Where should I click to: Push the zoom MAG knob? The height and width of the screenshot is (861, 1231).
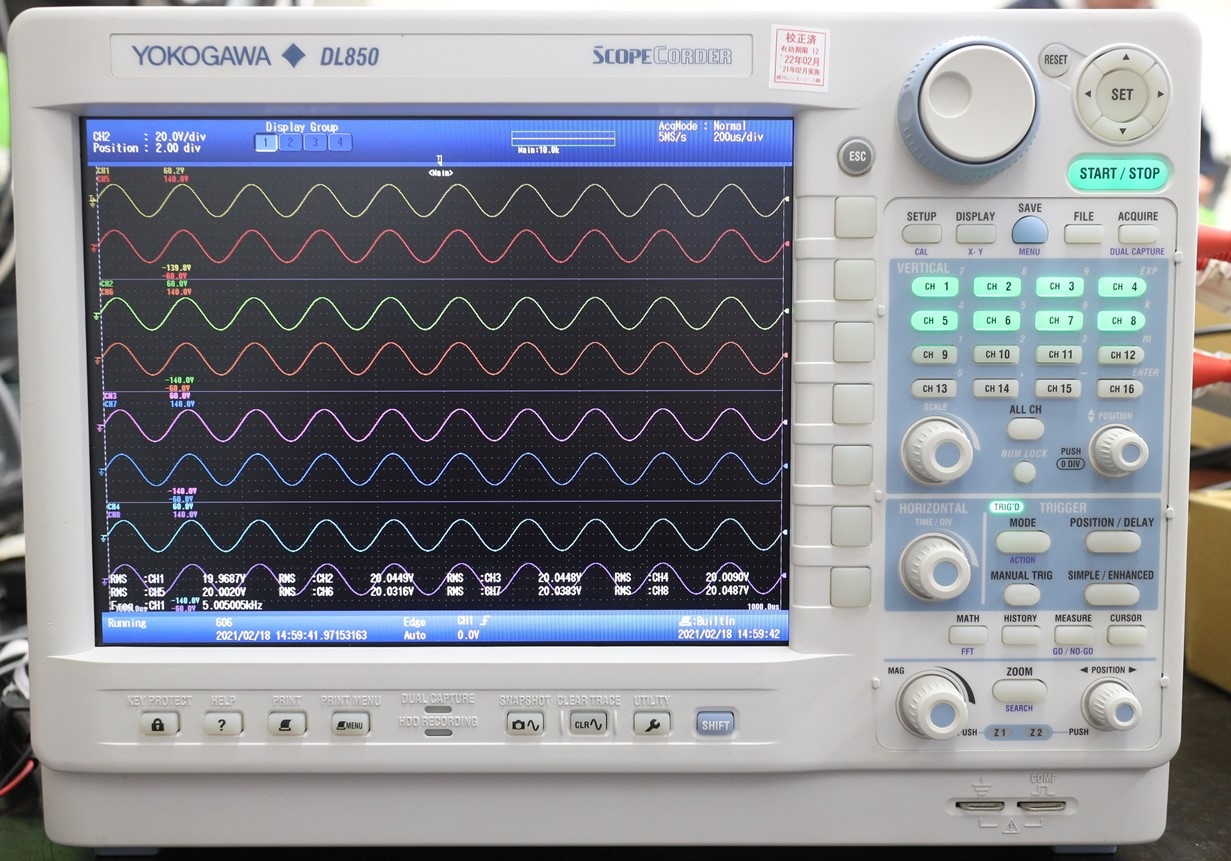[934, 705]
